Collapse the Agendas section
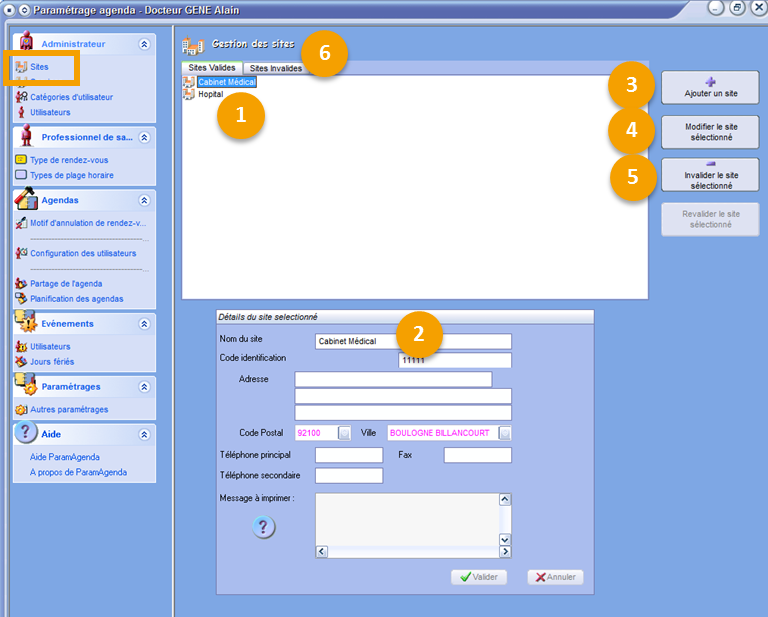This screenshot has height=617, width=768. 144,200
